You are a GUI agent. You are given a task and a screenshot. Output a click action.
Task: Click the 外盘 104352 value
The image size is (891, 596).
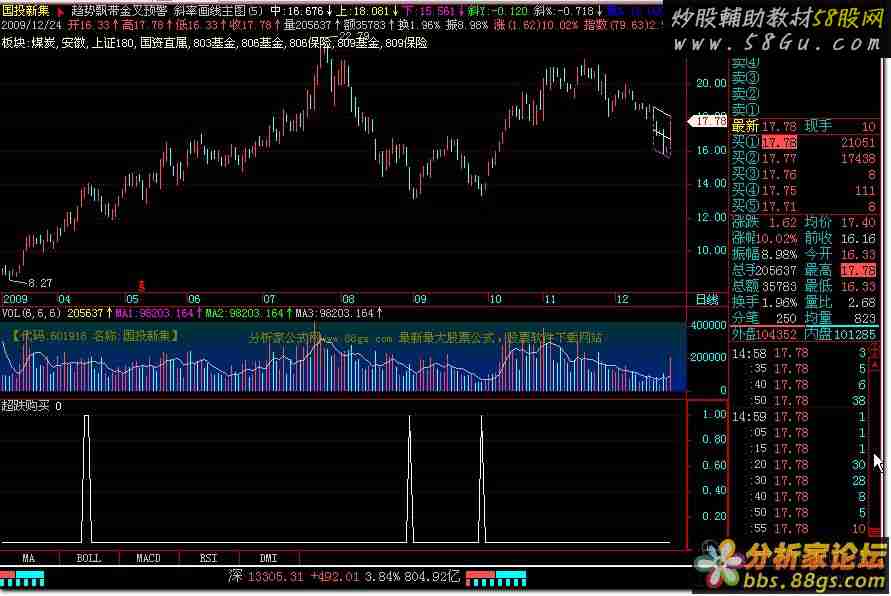point(776,334)
